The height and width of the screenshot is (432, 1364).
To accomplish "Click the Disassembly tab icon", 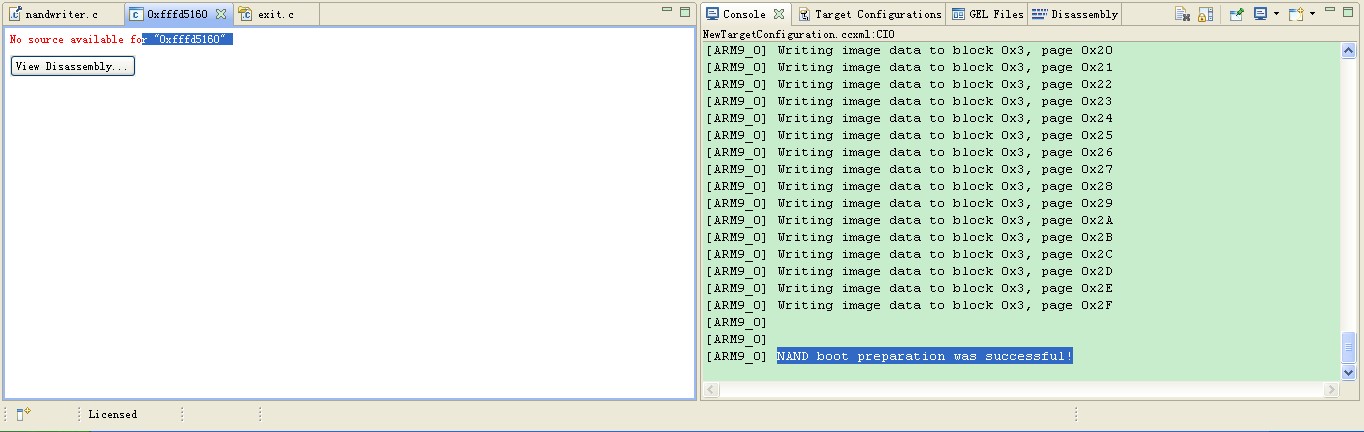I will click(1040, 14).
